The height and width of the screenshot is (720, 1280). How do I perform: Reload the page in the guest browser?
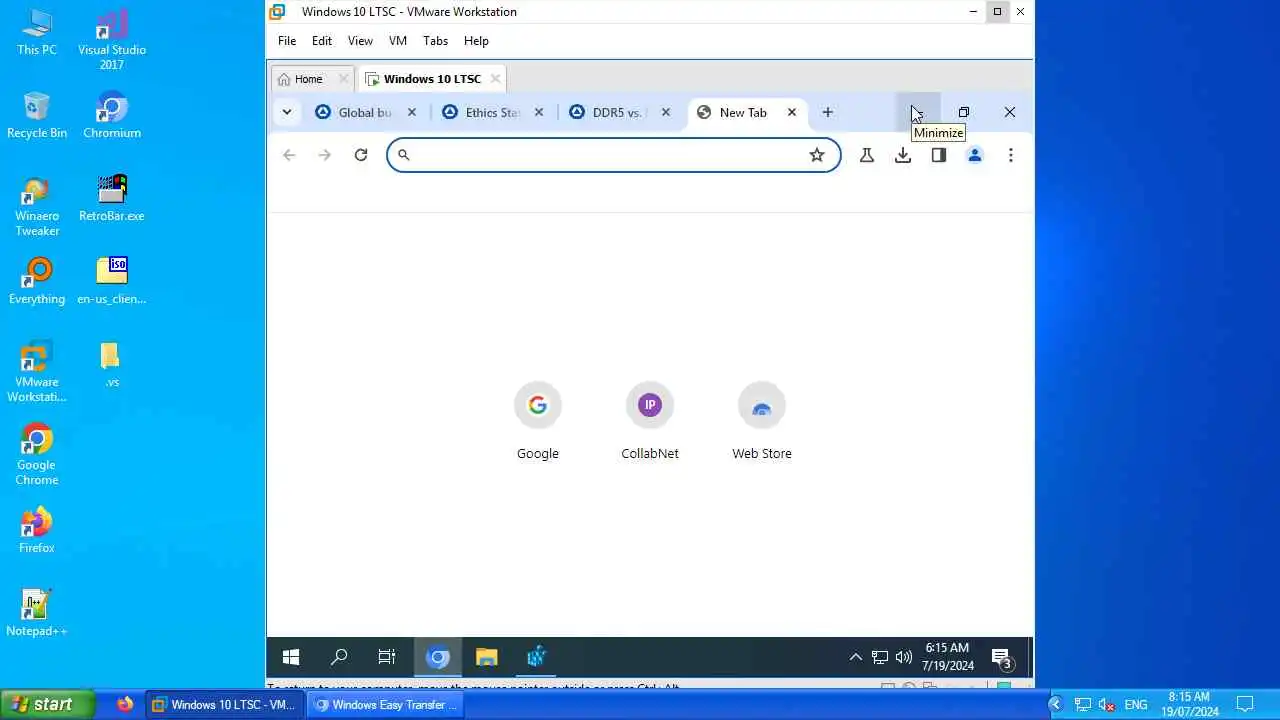361,155
